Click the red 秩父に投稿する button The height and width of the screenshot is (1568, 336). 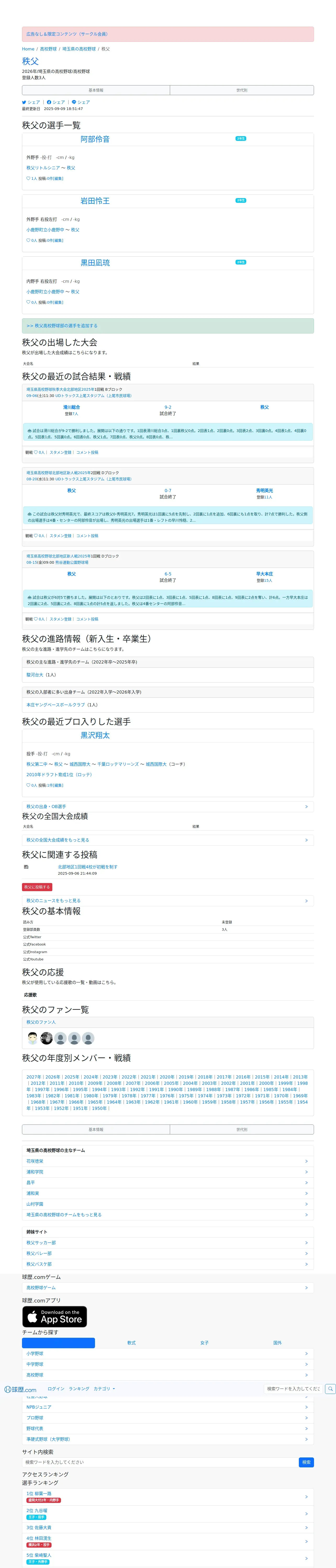point(37,887)
